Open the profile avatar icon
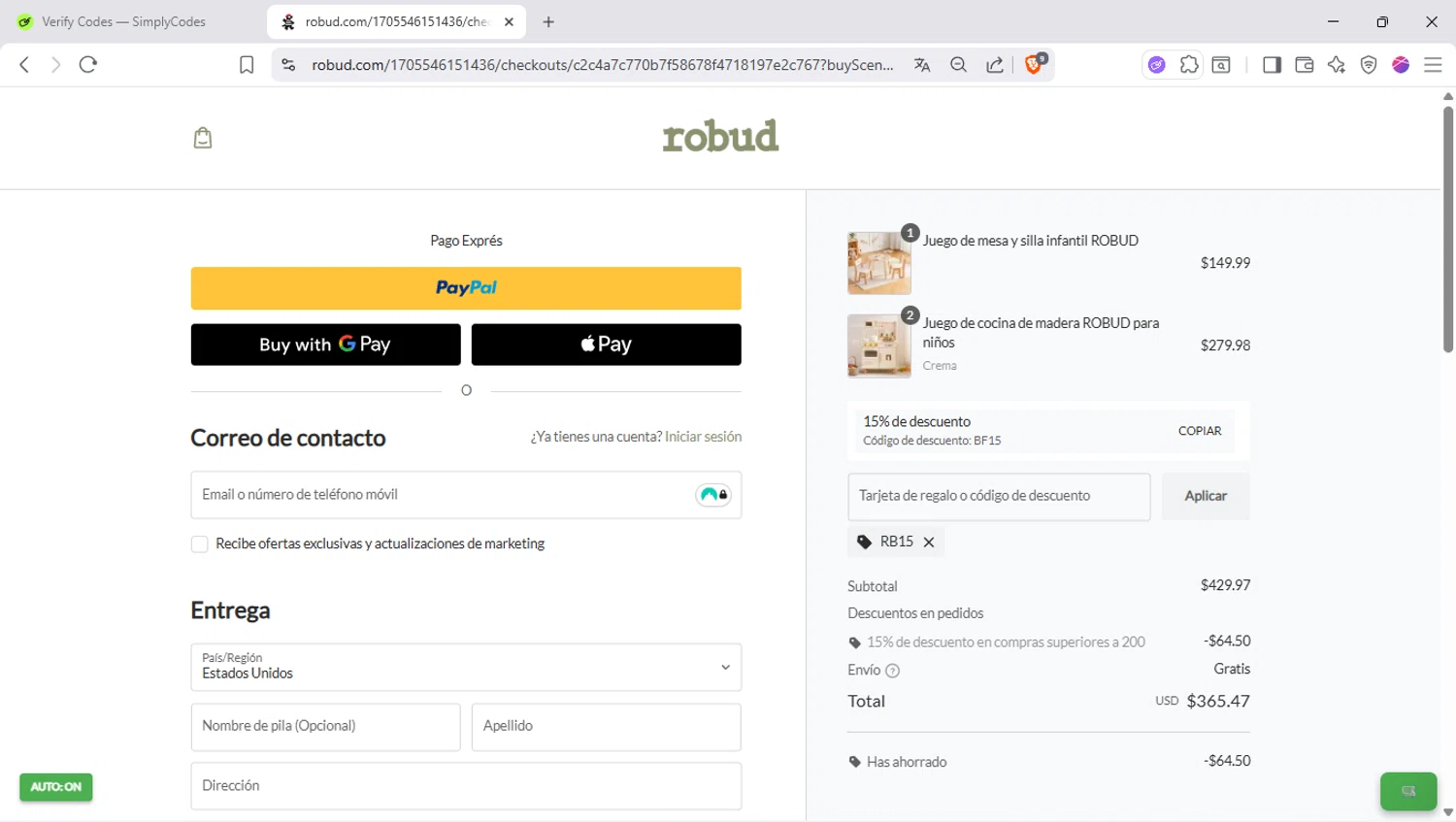Screen dimensions: 1456x822 (1401, 65)
